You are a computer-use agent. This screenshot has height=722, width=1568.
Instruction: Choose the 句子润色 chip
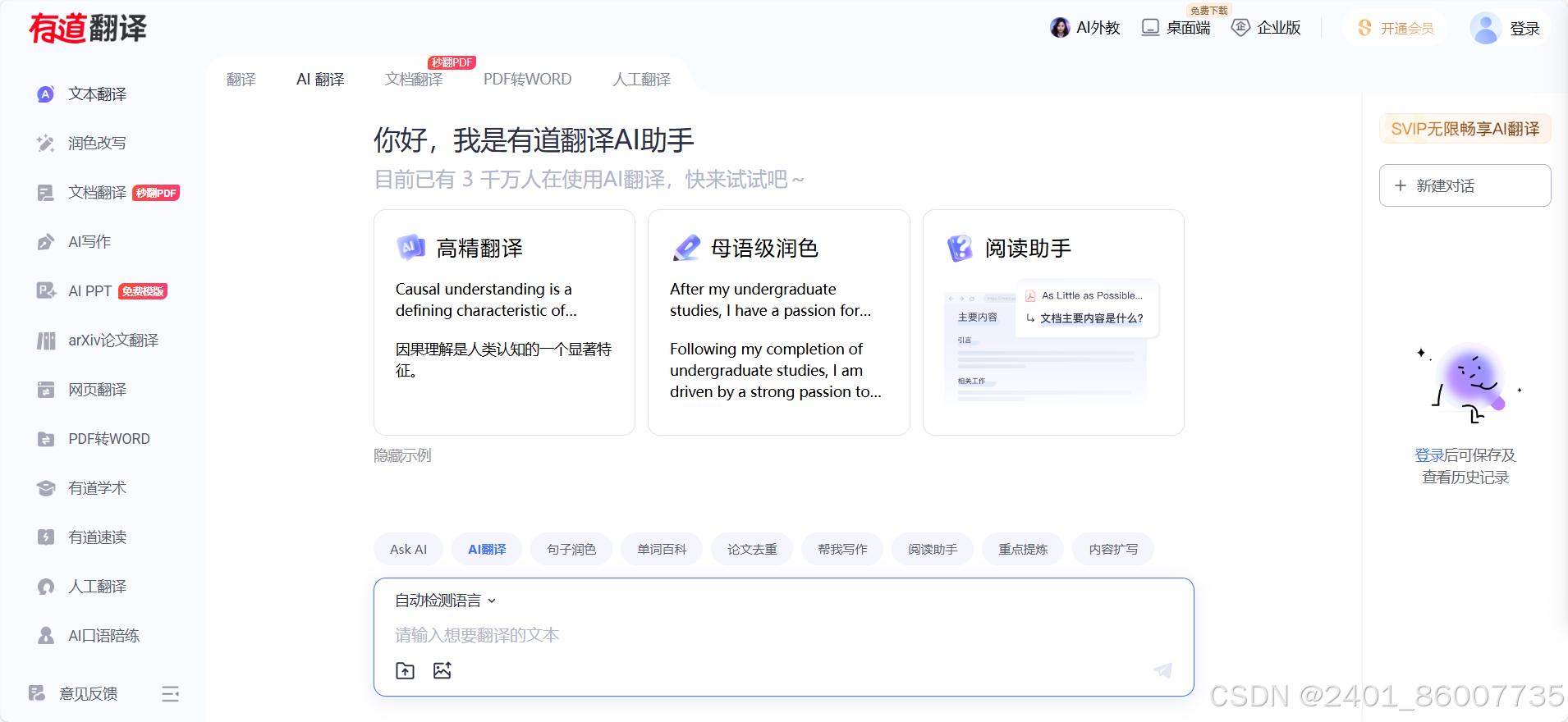571,549
